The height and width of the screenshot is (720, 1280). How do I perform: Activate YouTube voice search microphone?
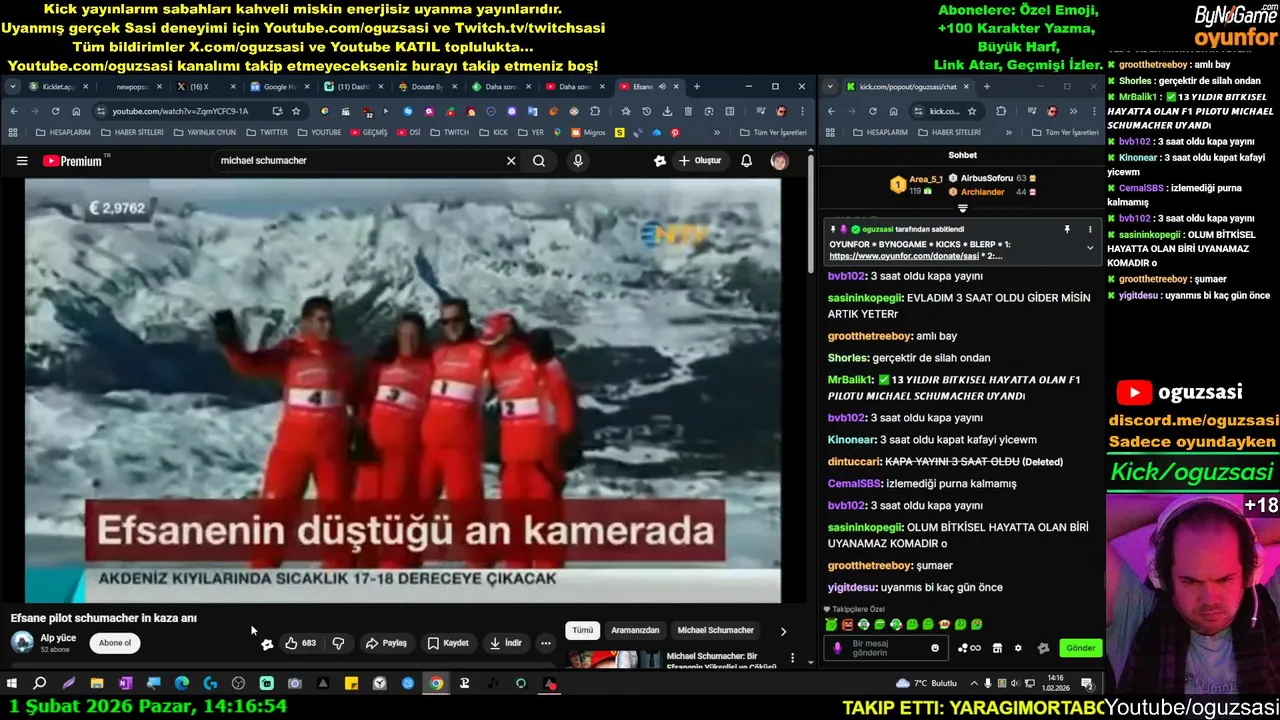click(x=578, y=160)
